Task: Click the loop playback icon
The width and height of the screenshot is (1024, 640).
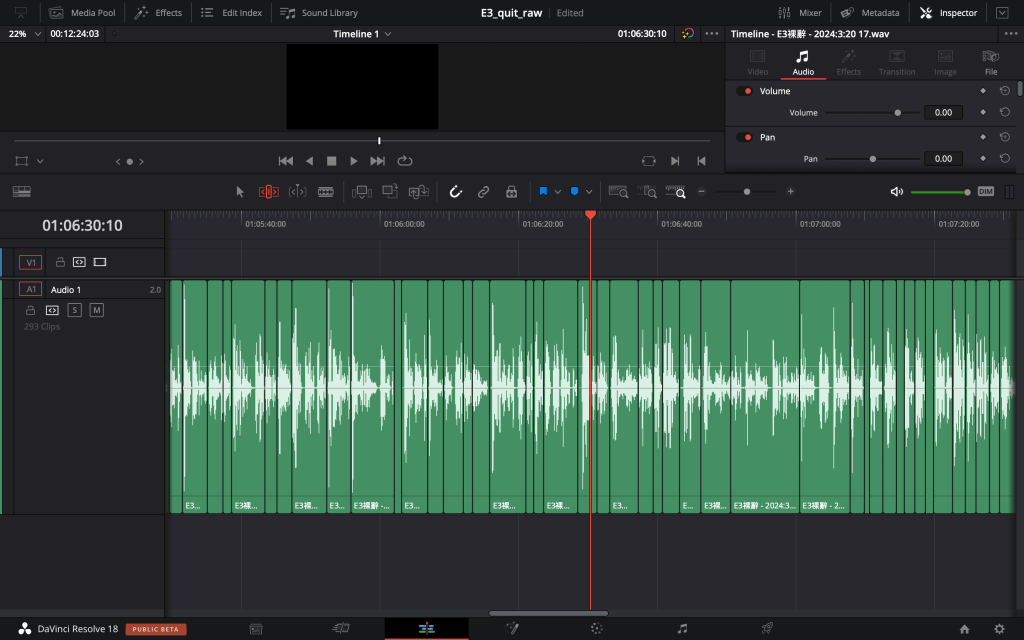Action: (405, 161)
